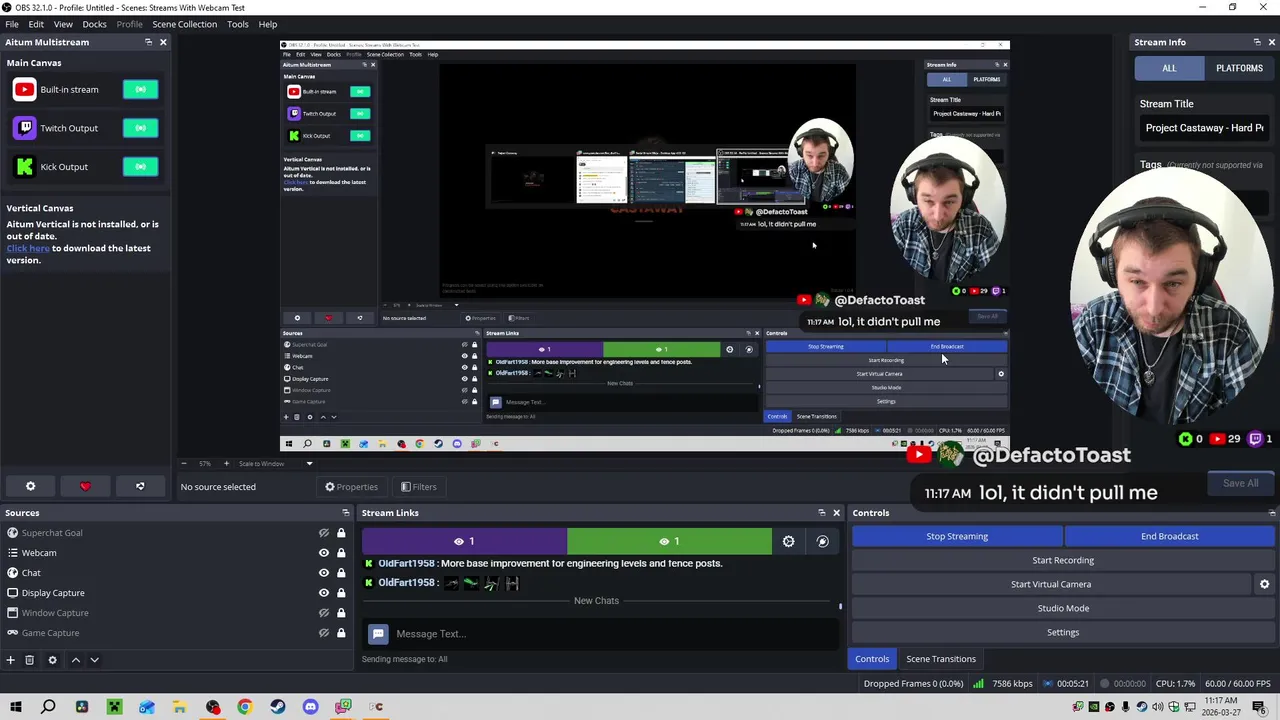
Task: Toggle Kick Output stream switch
Action: pos(140,167)
